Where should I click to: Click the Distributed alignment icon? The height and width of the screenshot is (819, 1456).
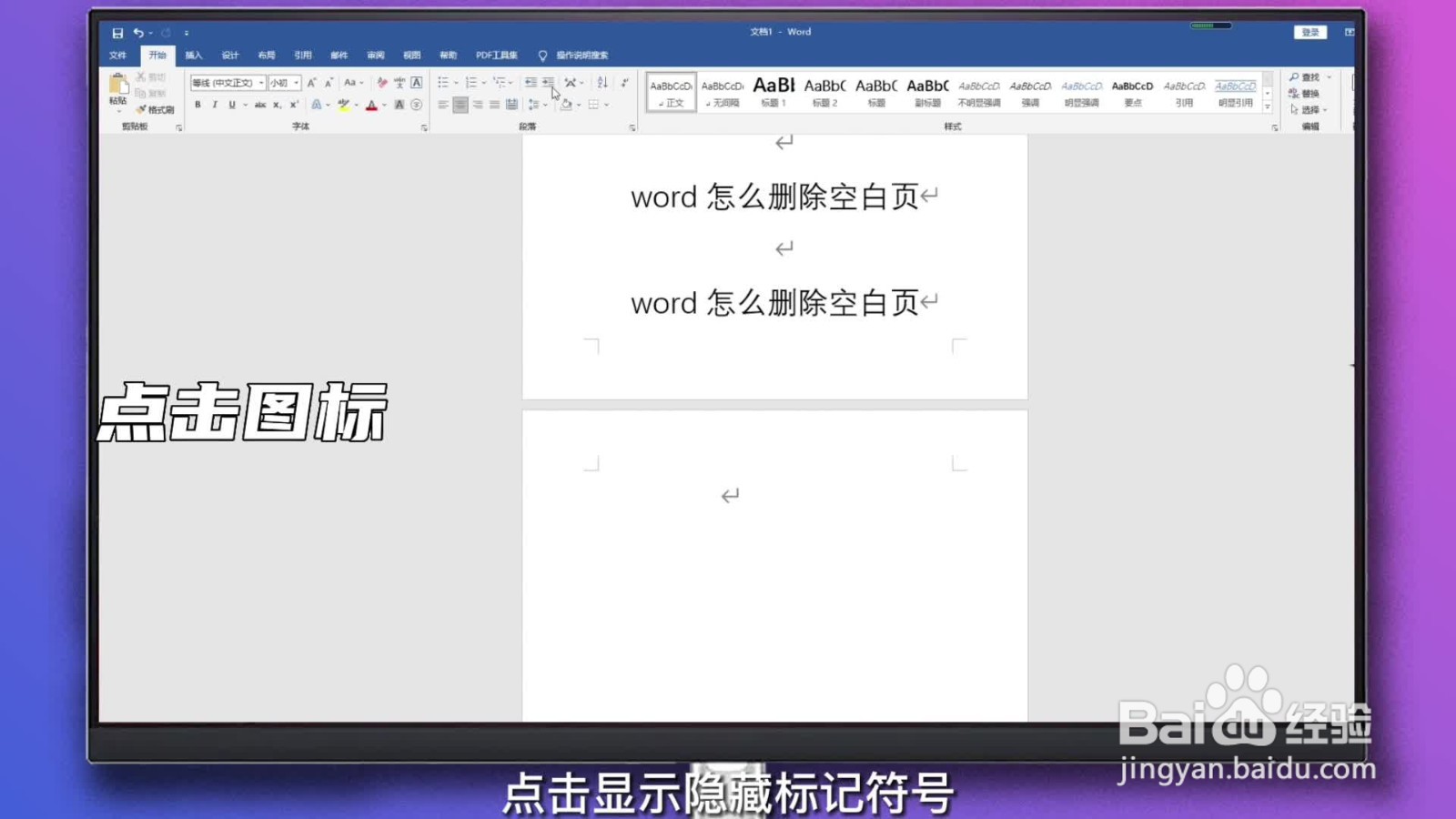(x=511, y=104)
